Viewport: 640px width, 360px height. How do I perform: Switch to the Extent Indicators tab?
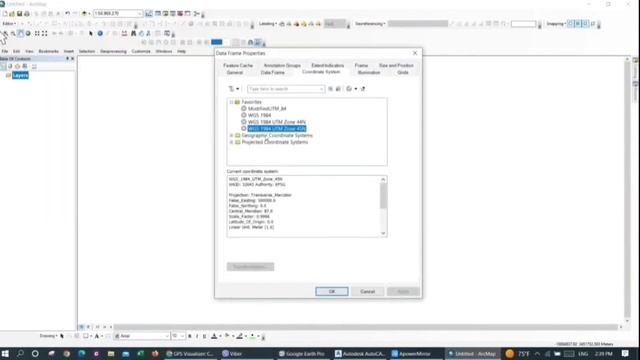point(328,66)
